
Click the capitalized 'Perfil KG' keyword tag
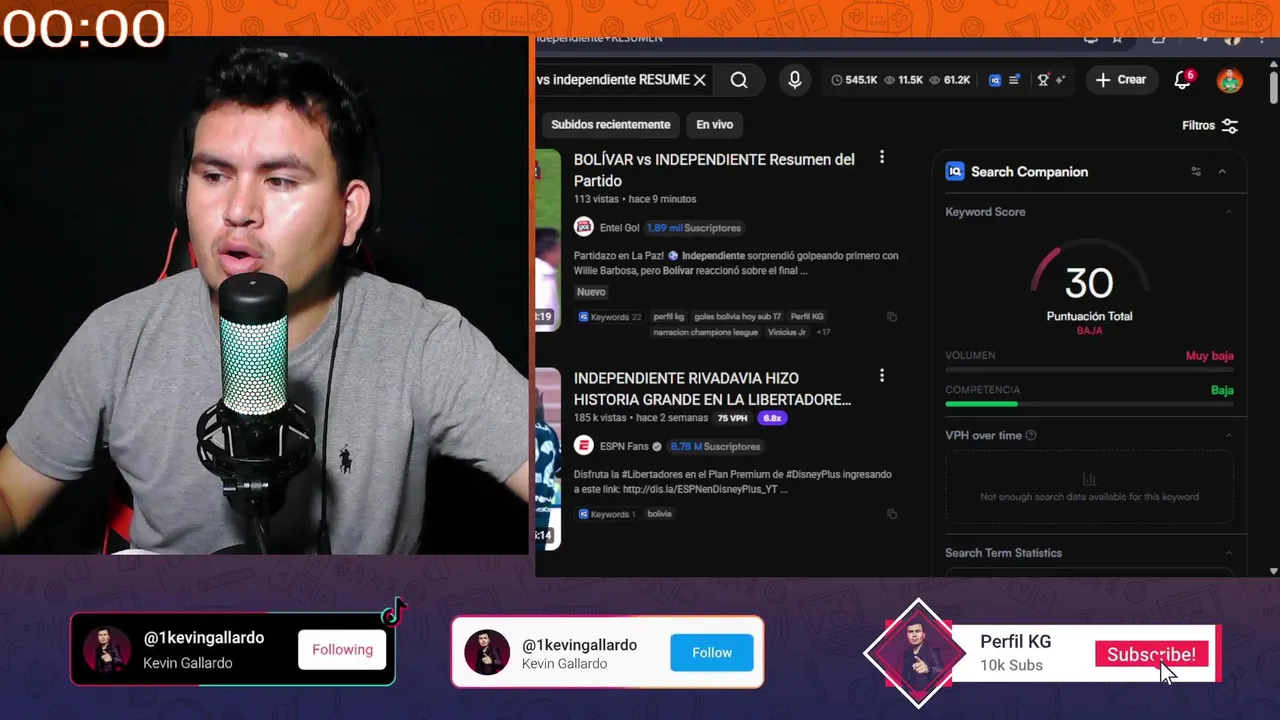tap(807, 317)
